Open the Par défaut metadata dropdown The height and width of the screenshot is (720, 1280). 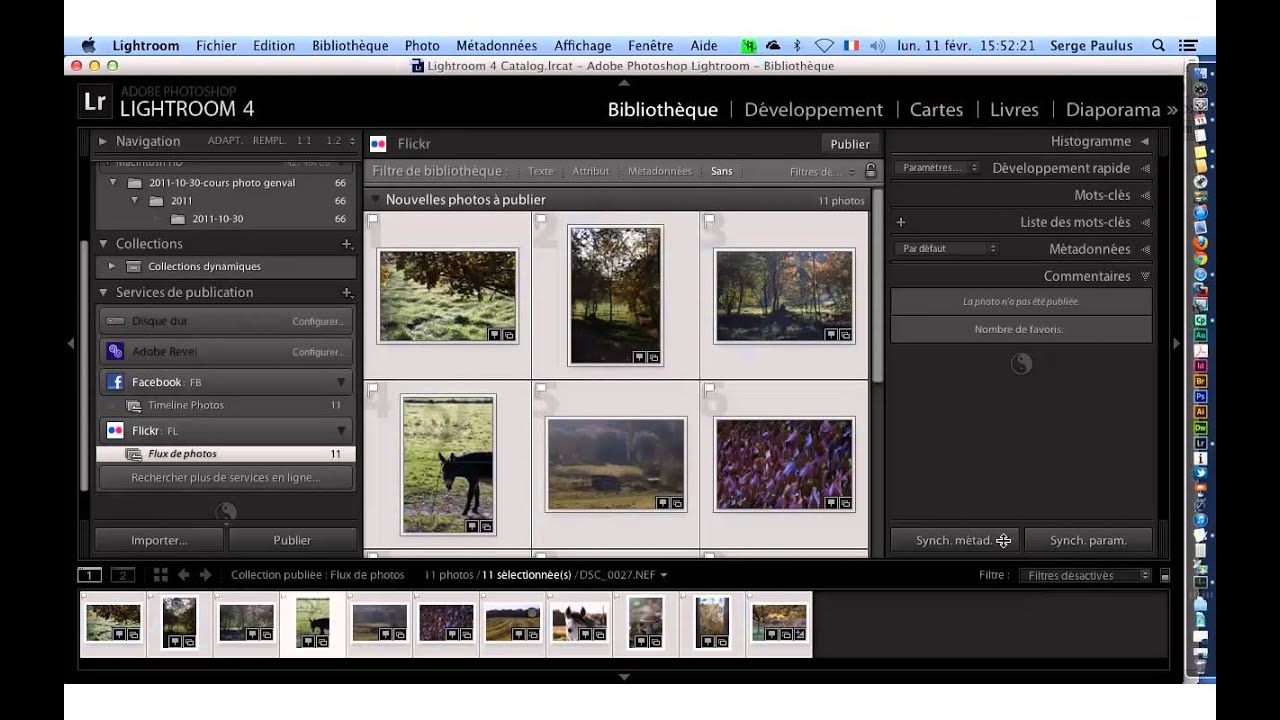[945, 249]
